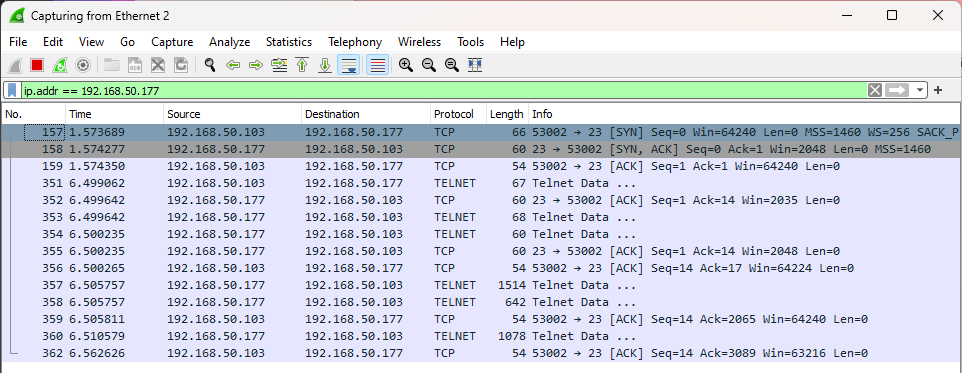This screenshot has width=962, height=373.
Task: Reset text to normal size
Action: pyautogui.click(x=452, y=65)
